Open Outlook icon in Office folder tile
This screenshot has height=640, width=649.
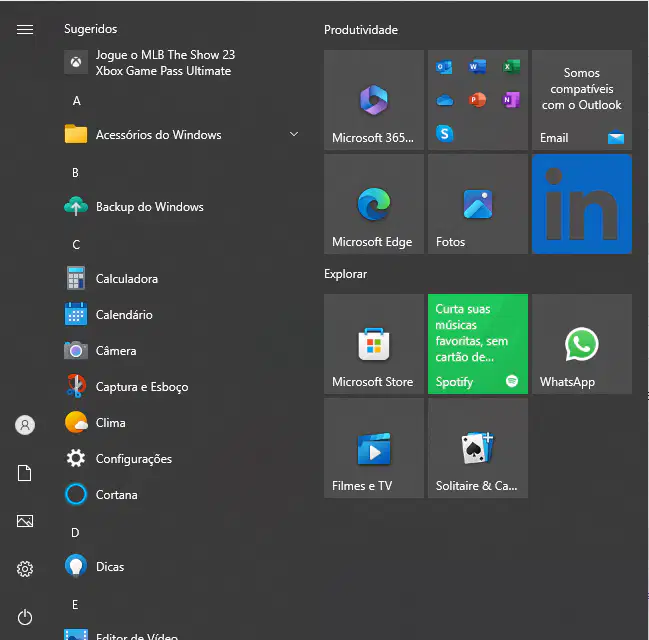point(444,67)
